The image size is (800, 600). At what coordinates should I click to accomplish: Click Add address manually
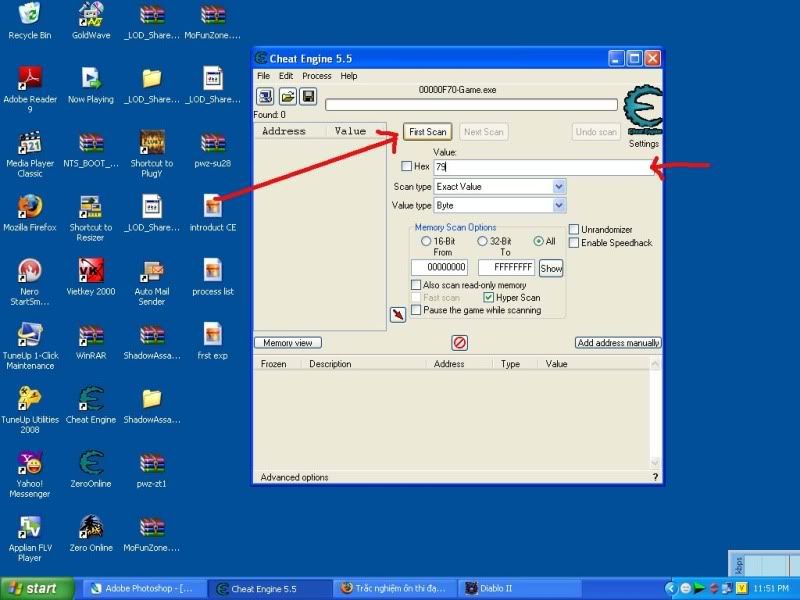[x=618, y=343]
